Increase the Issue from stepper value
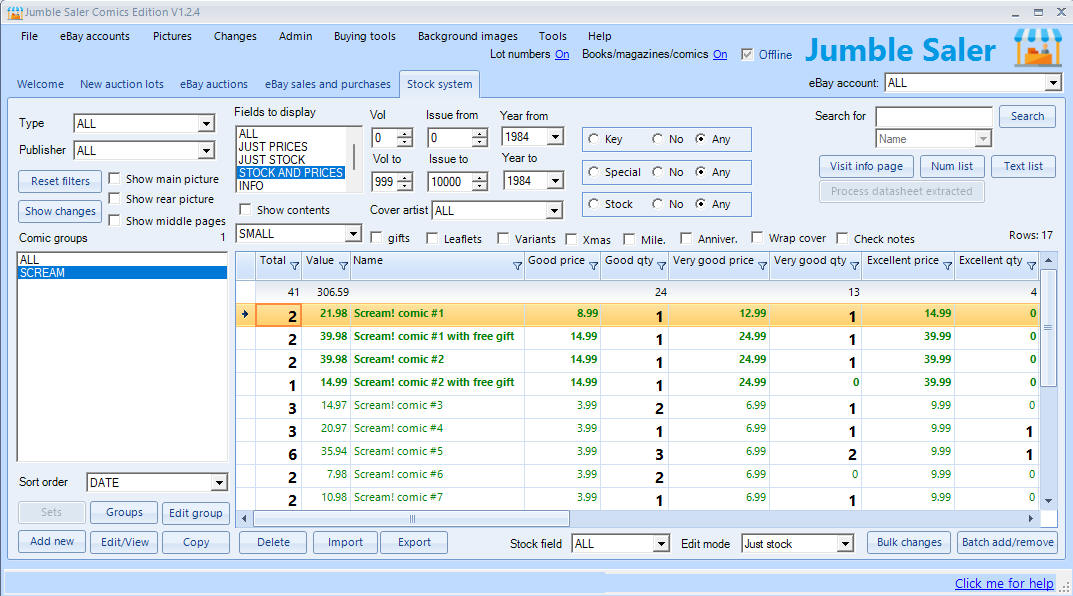Viewport: 1073px width, 596px height. 480,133
